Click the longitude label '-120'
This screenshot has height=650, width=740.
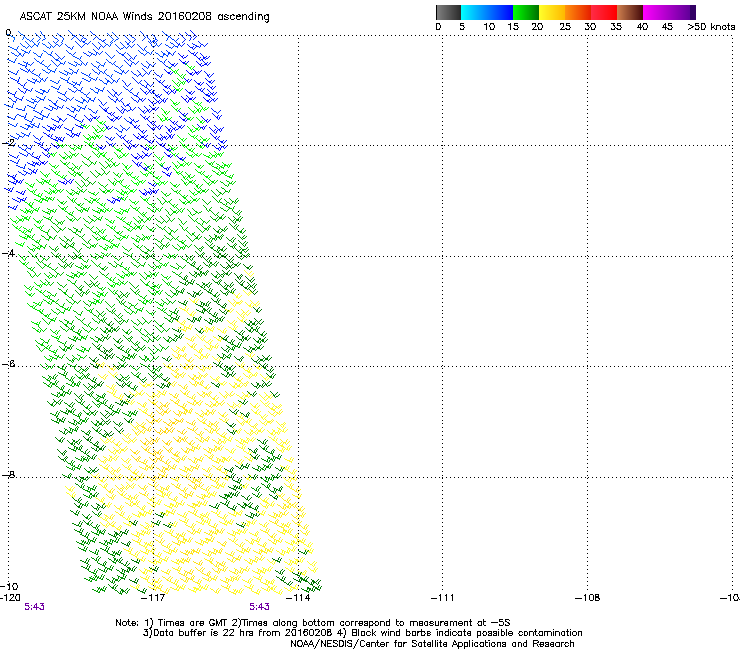10,598
